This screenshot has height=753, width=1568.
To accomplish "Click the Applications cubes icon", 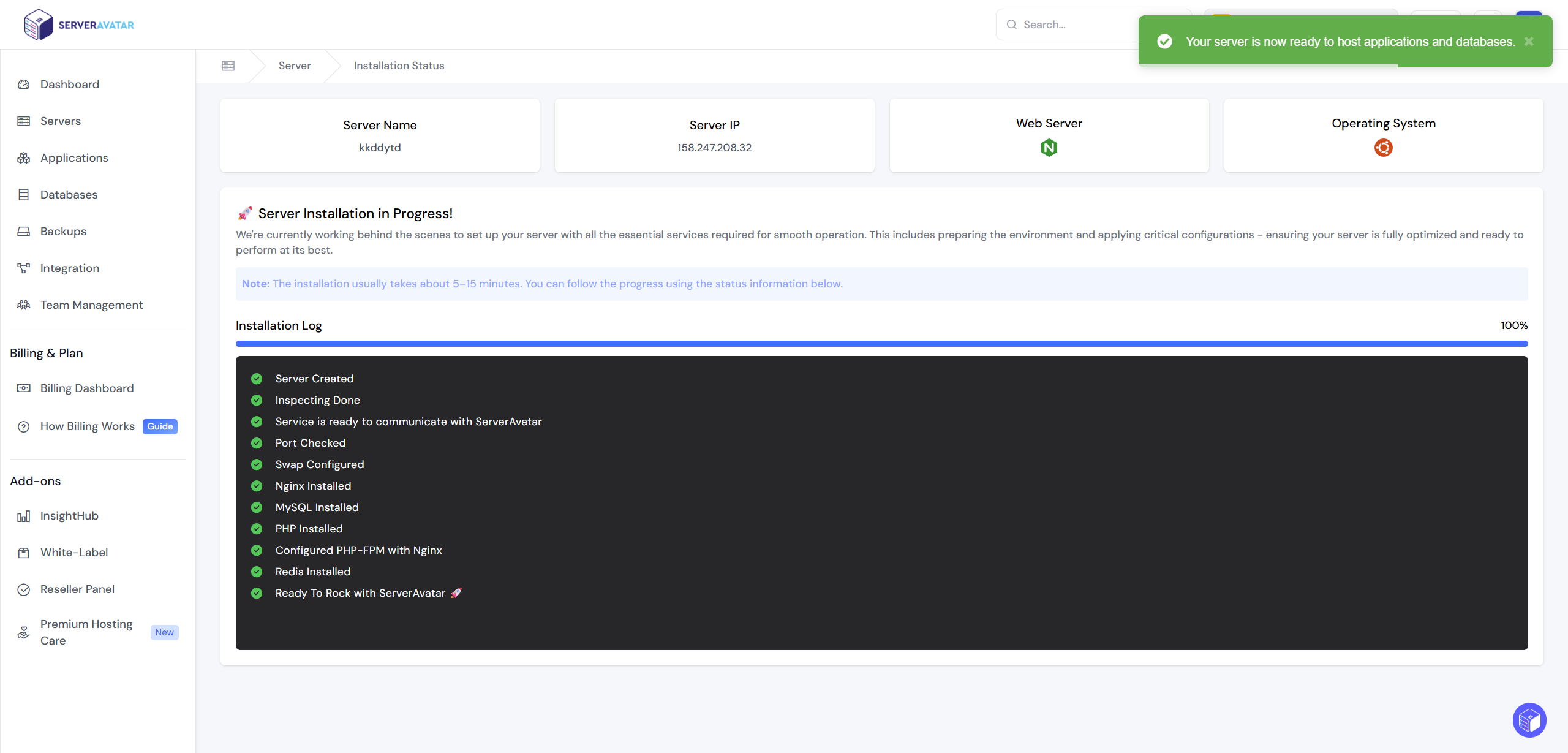I will [24, 158].
